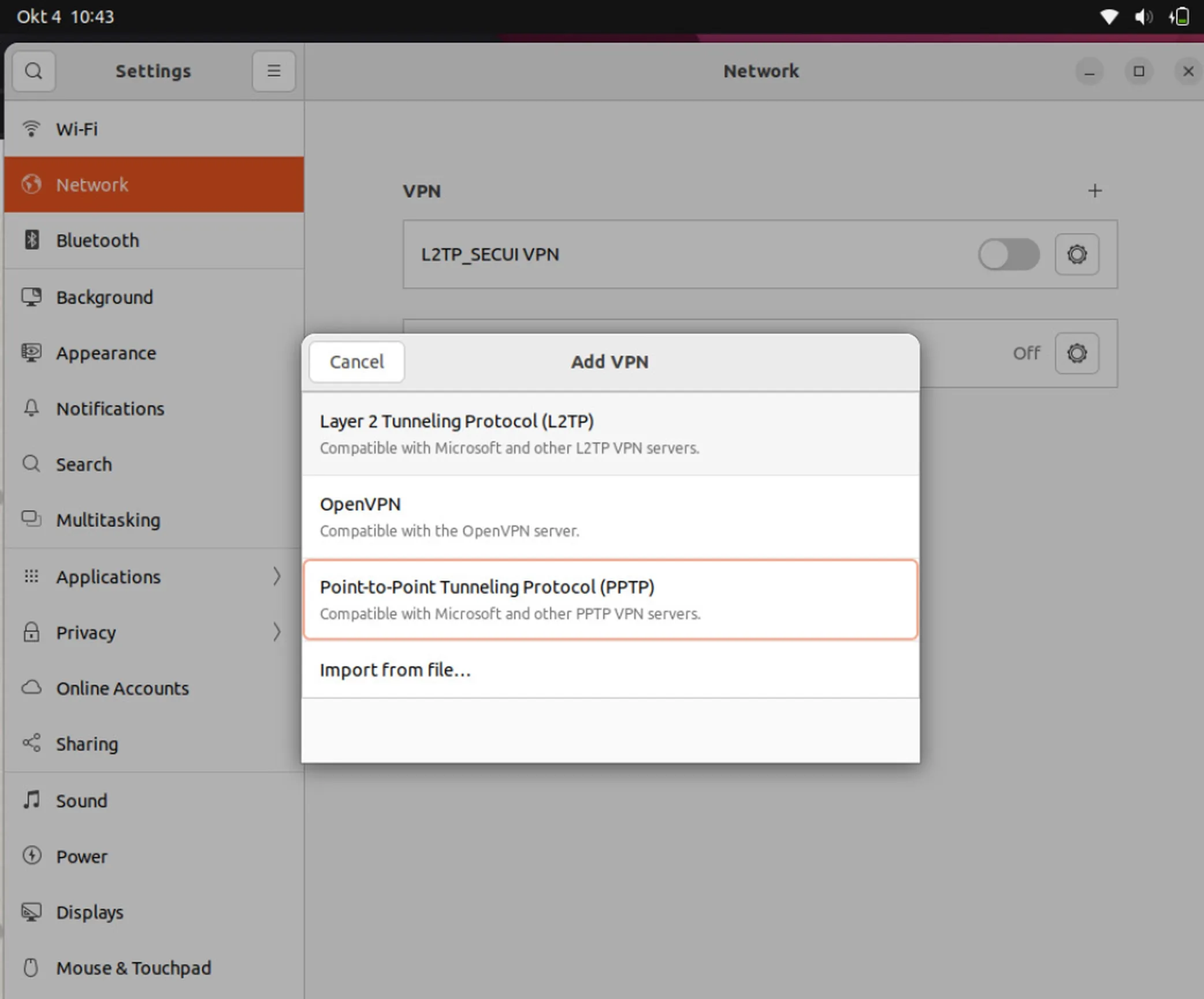Open the Sharing settings label
This screenshot has height=999, width=1204.
pyautogui.click(x=87, y=744)
